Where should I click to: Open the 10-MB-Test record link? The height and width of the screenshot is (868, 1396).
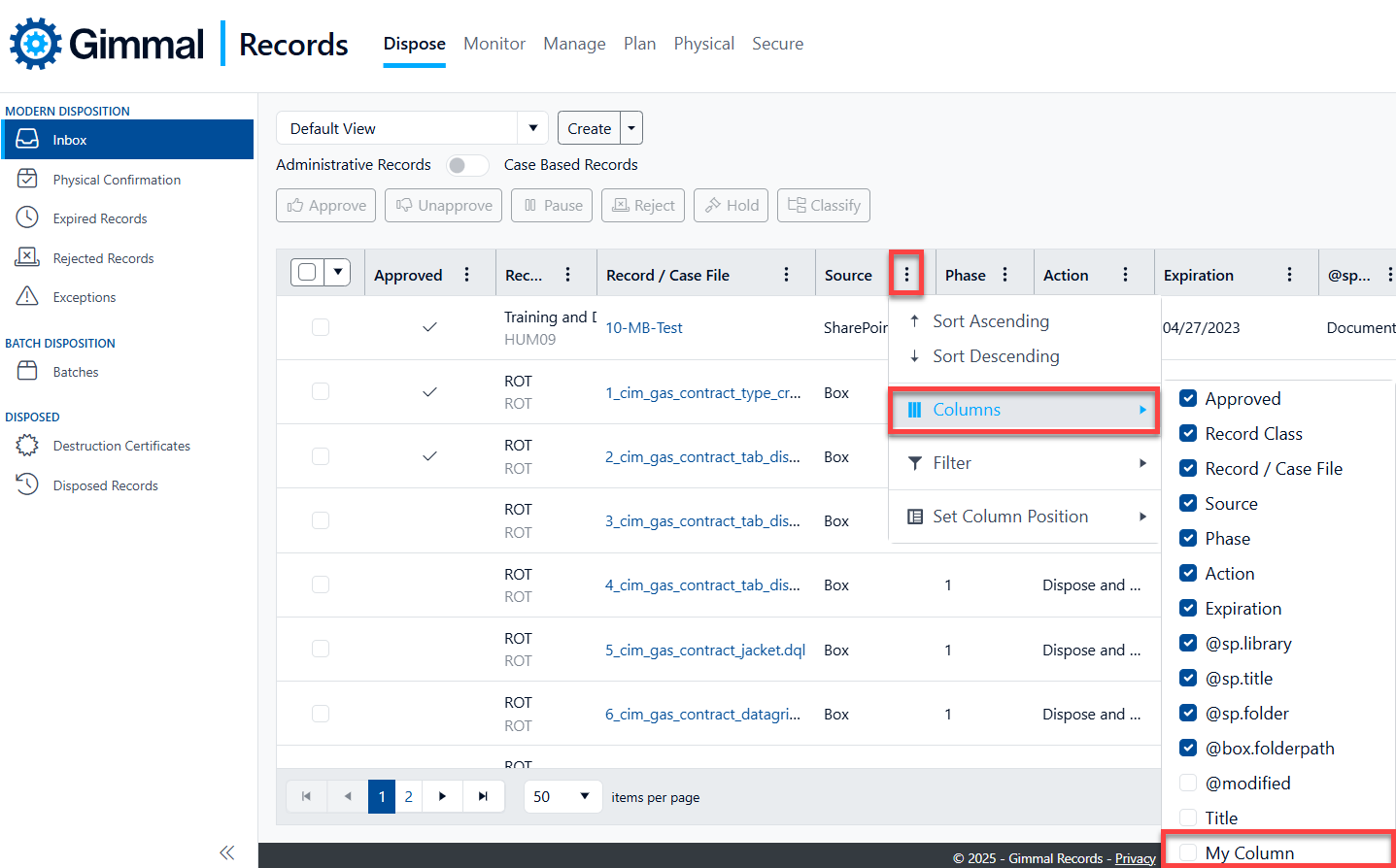pyautogui.click(x=643, y=328)
